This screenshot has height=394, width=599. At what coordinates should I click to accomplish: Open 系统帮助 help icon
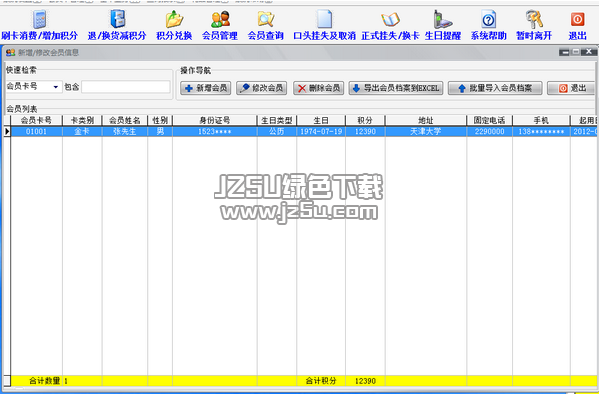489,19
